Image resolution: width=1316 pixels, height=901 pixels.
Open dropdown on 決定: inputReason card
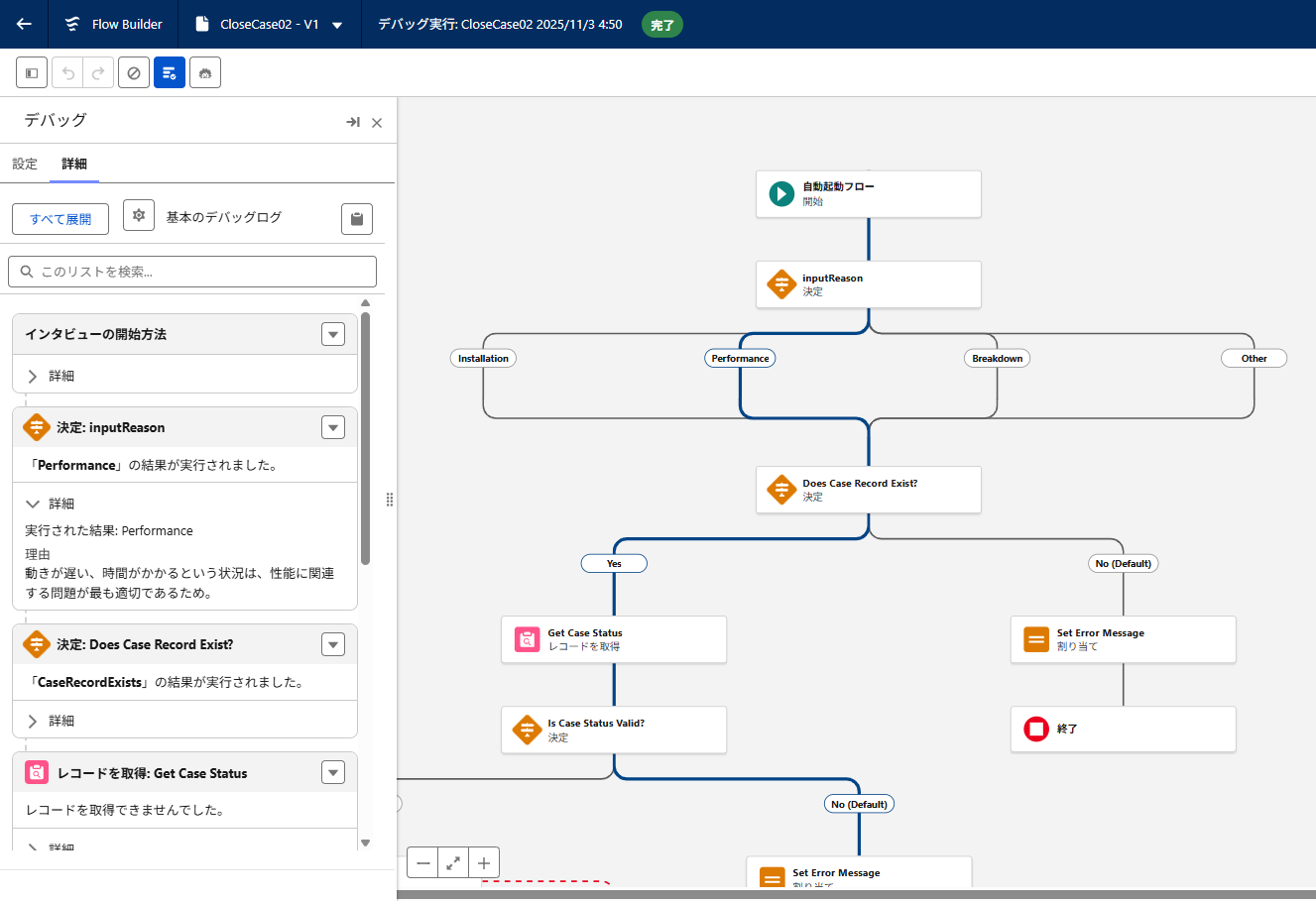333,427
